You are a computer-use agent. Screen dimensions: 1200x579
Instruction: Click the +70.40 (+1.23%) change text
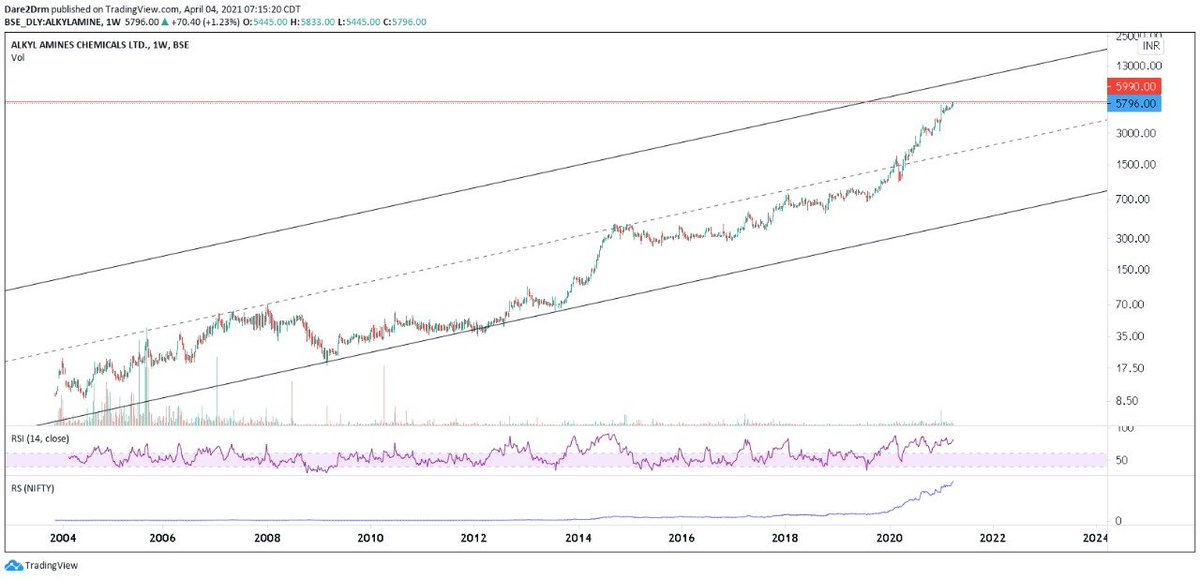tap(207, 21)
